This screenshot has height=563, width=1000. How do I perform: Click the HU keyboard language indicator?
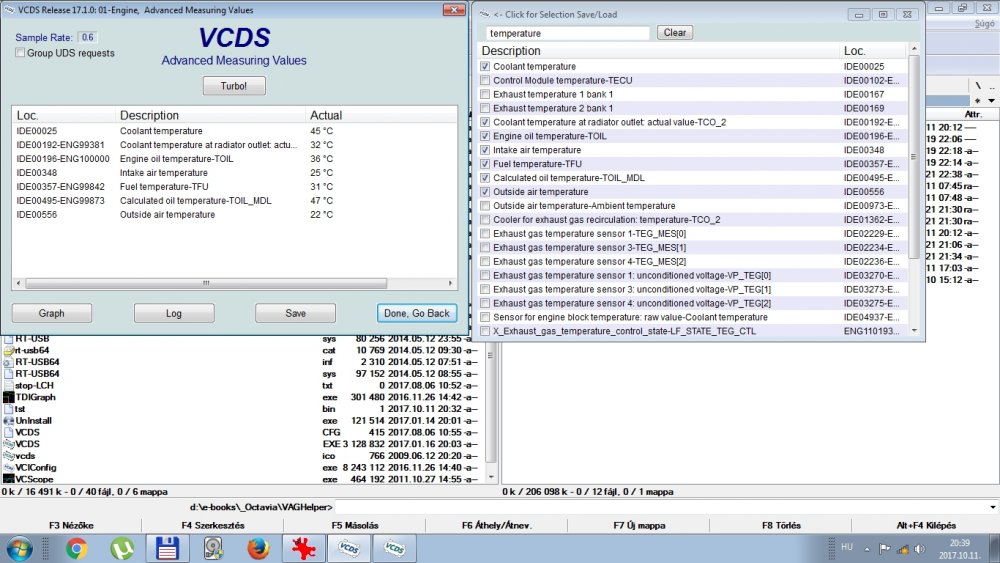click(x=847, y=546)
